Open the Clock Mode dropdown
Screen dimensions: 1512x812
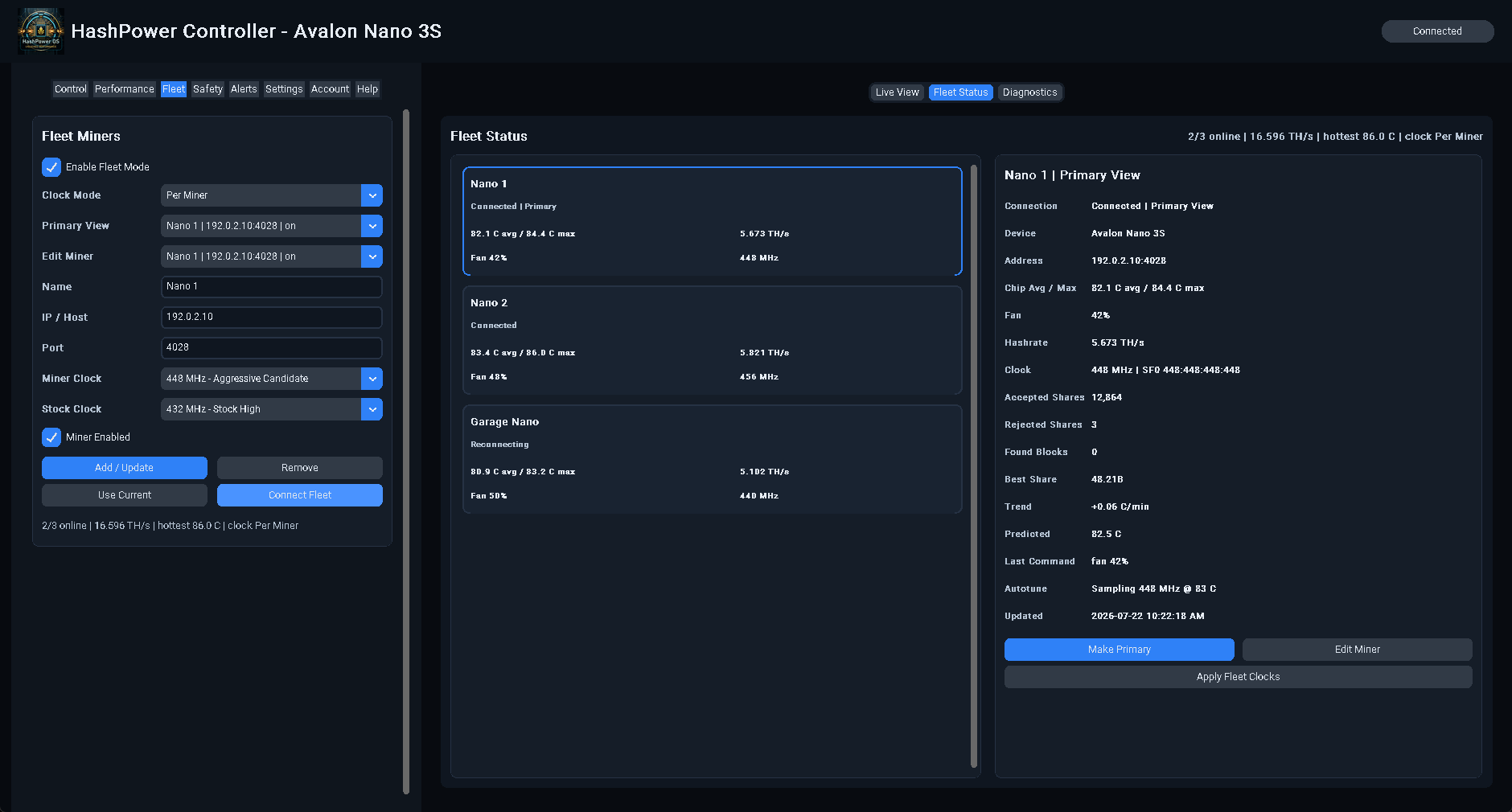click(272, 195)
